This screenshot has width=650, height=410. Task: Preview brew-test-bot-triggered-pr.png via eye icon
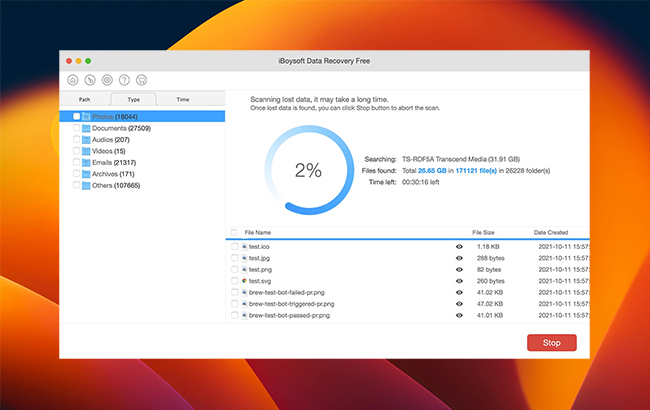459,304
